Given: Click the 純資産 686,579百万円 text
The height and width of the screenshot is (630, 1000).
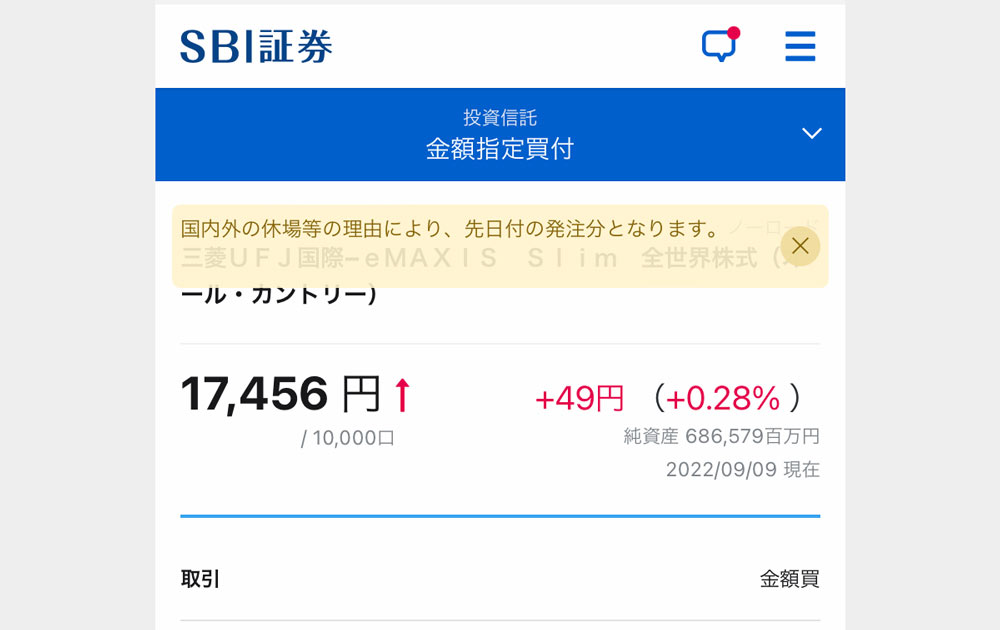Looking at the screenshot, I should [x=721, y=436].
